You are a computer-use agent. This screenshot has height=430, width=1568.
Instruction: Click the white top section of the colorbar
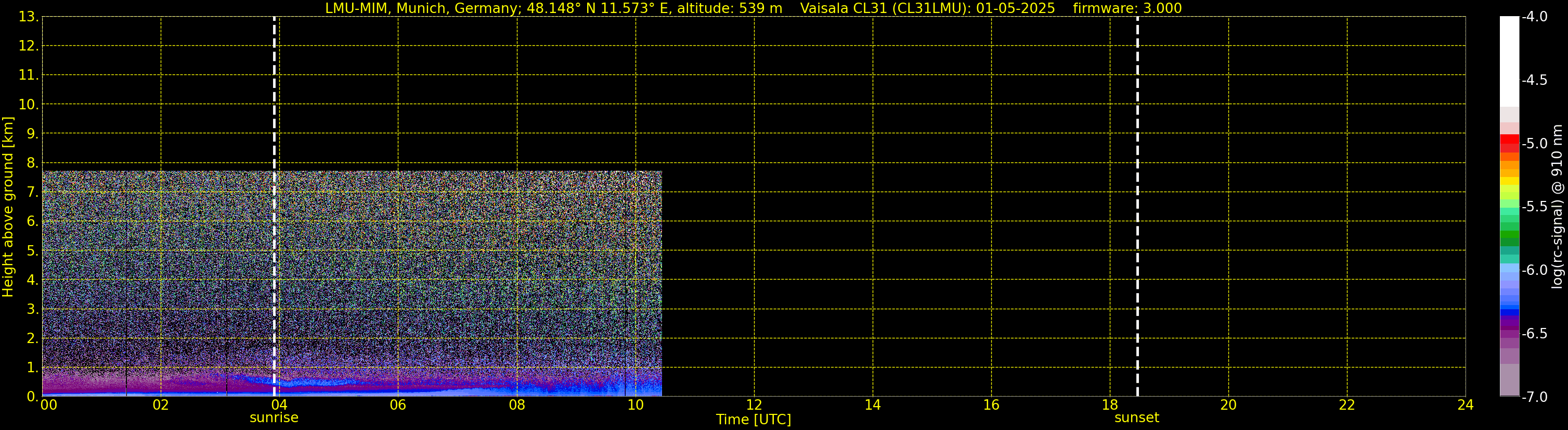1509,61
